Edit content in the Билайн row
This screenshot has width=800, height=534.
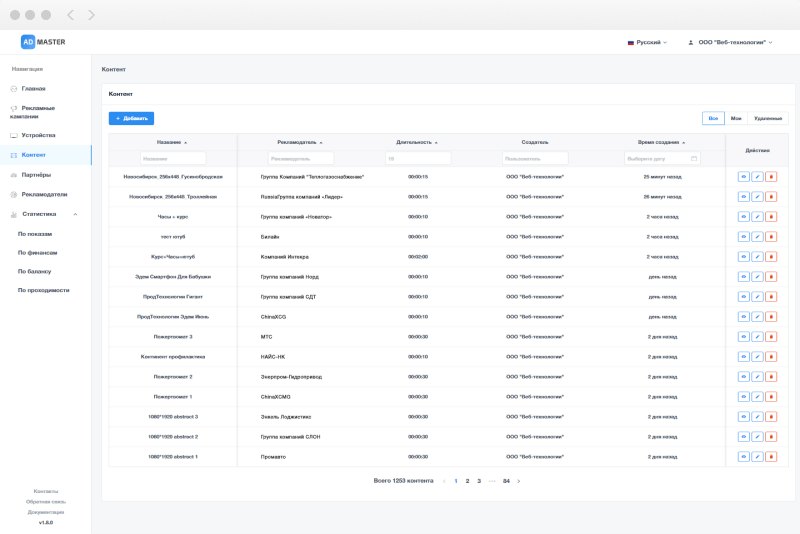click(x=757, y=237)
